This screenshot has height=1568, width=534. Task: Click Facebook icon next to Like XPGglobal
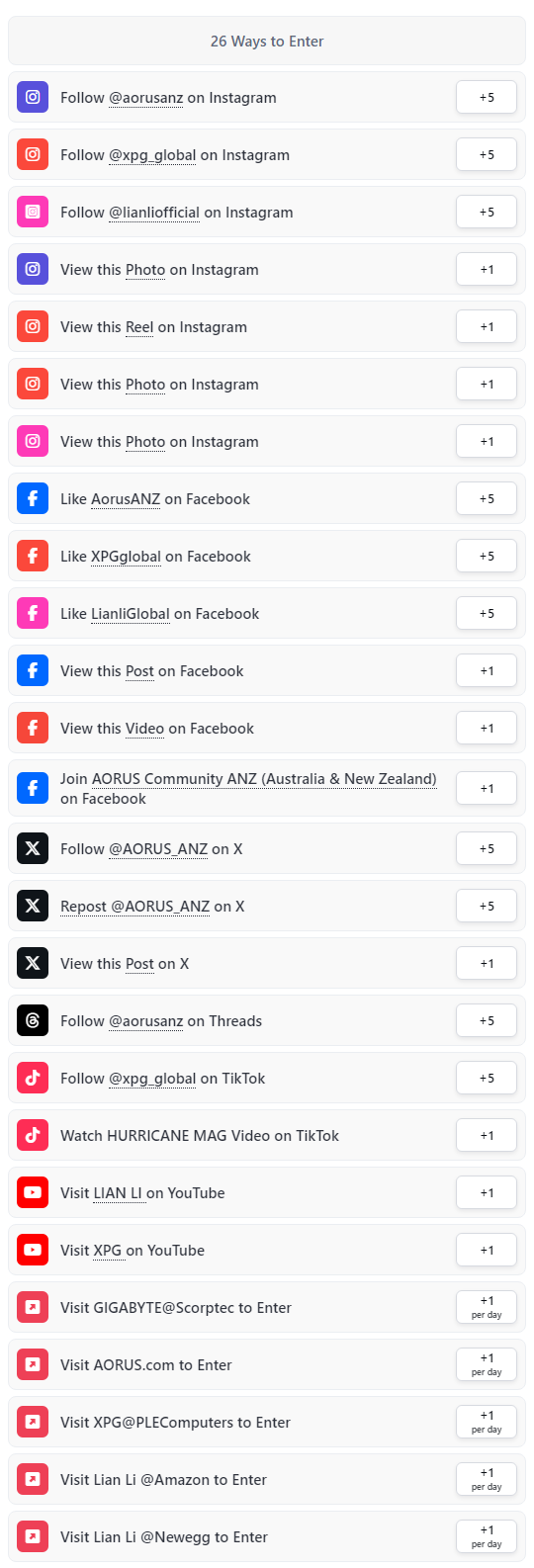pyautogui.click(x=33, y=556)
